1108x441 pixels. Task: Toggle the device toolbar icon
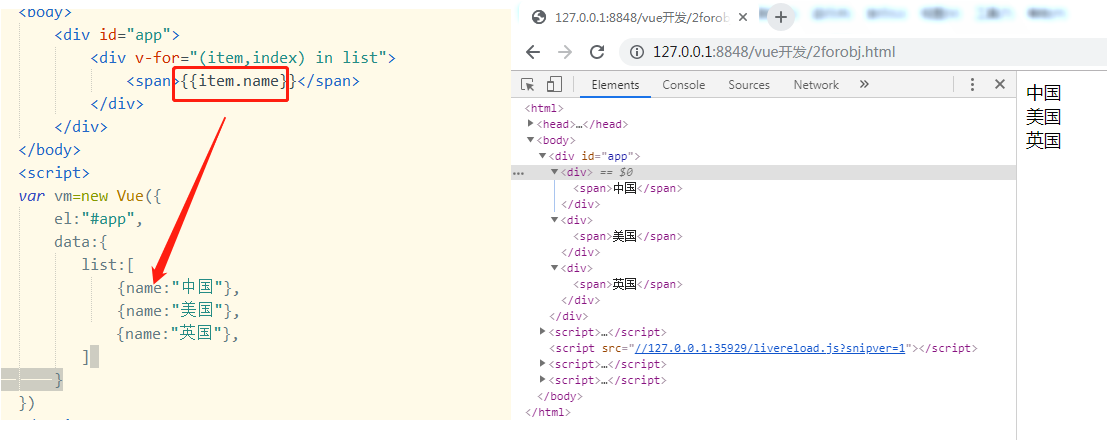coord(554,85)
